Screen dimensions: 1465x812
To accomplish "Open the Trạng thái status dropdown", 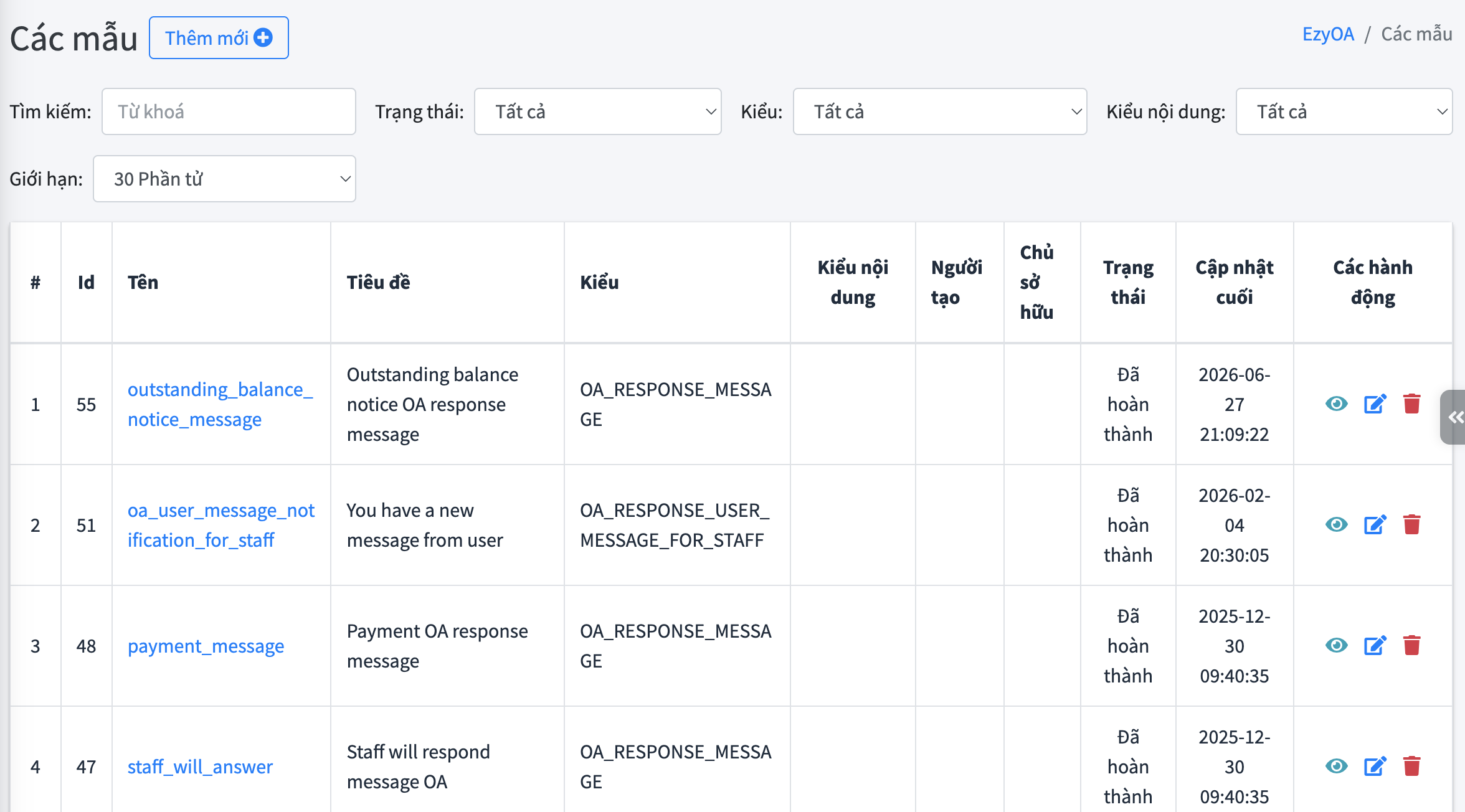I will 598,111.
